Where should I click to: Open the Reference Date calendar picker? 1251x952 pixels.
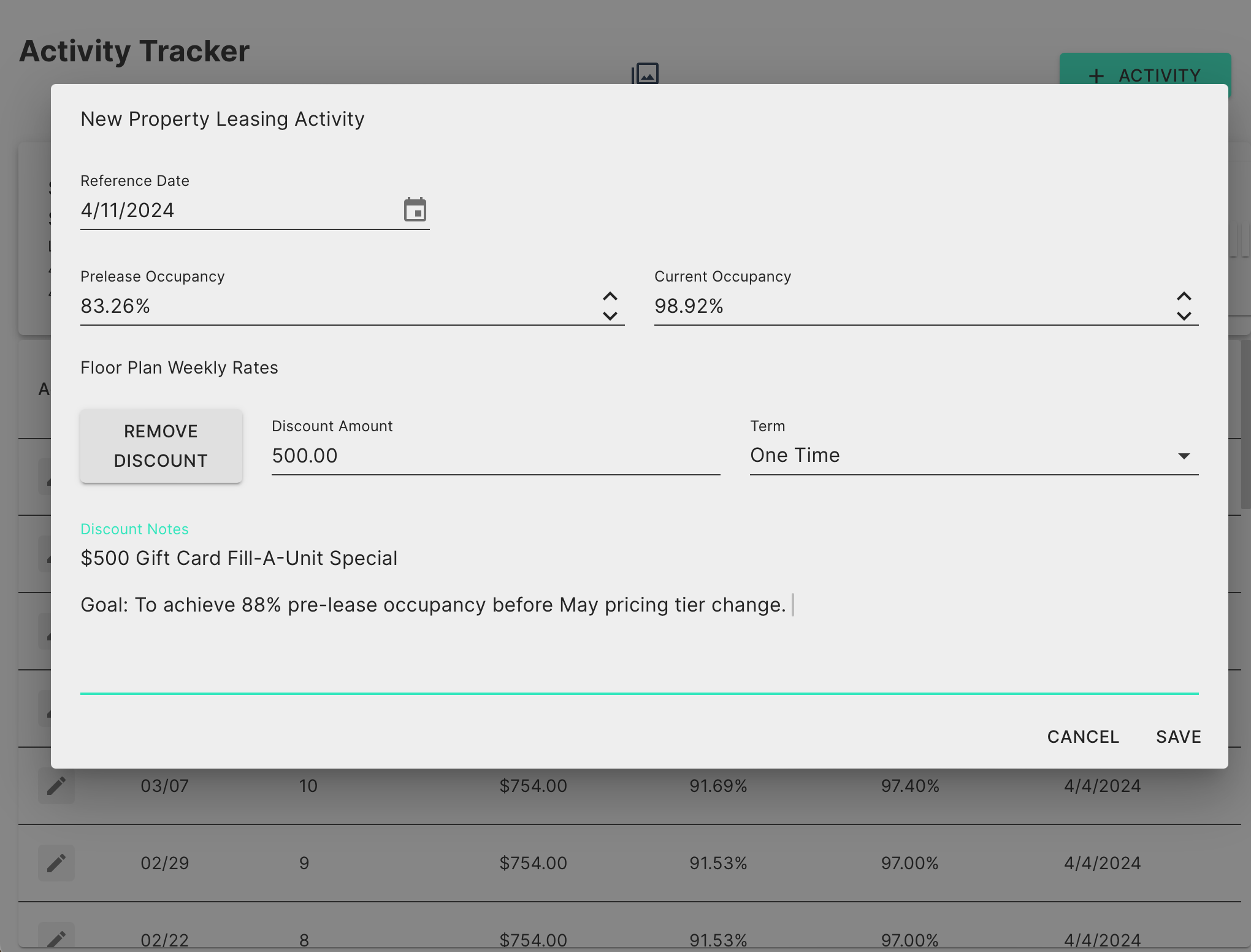click(415, 210)
